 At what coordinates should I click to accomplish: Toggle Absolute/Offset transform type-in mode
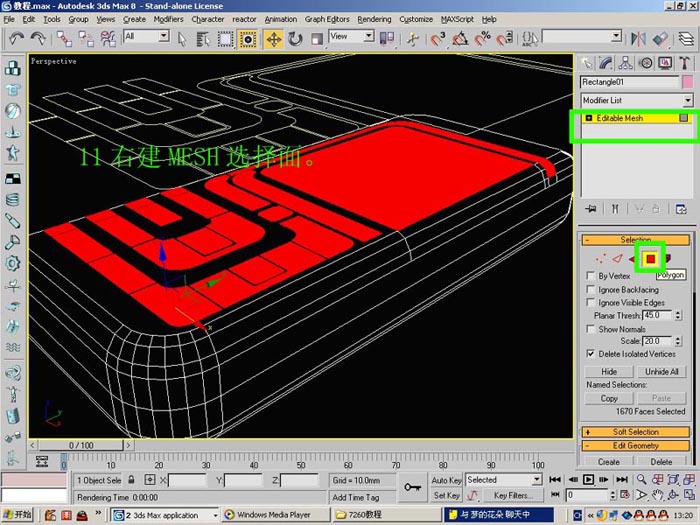pos(150,480)
